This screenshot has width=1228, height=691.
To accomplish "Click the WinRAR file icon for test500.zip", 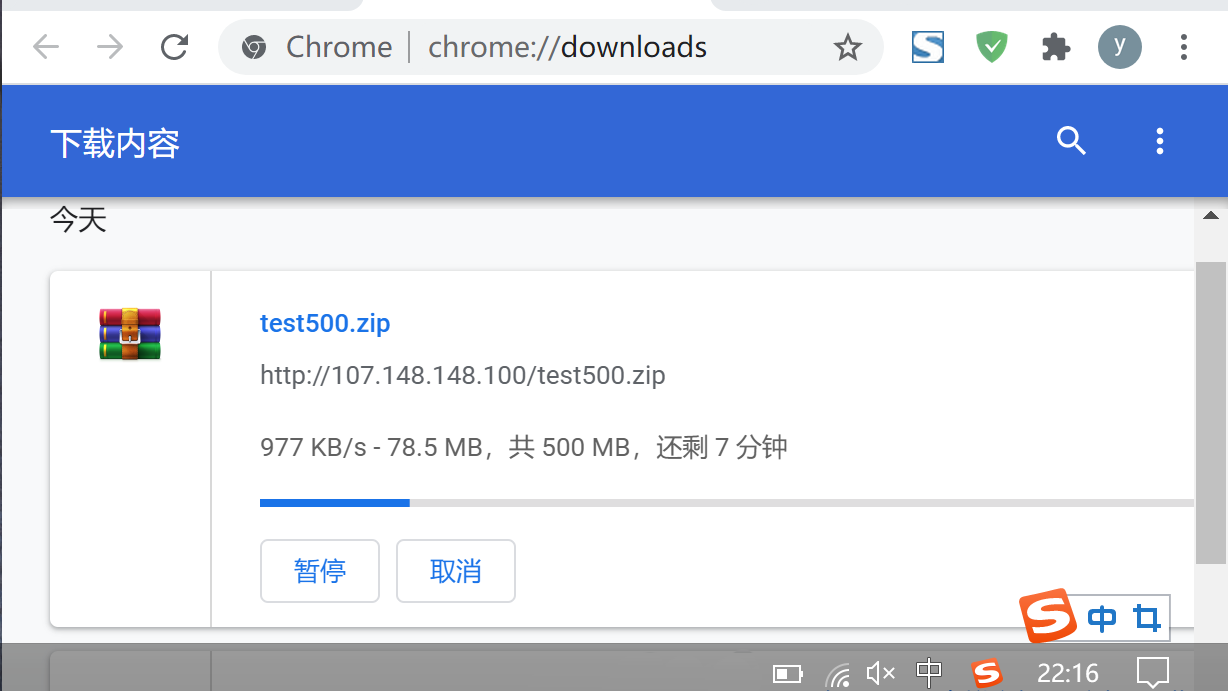I will pos(130,334).
